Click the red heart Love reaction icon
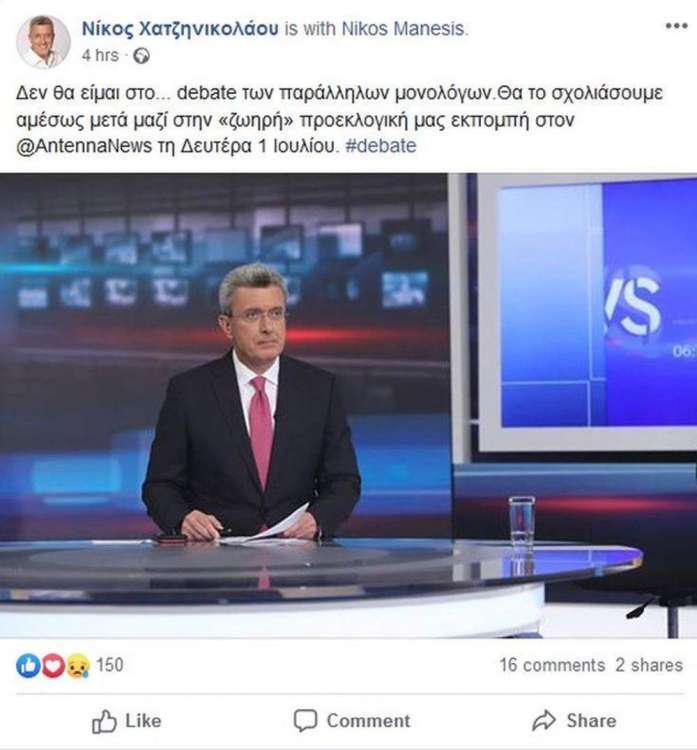Screen dimensions: 697x750 tap(53, 665)
